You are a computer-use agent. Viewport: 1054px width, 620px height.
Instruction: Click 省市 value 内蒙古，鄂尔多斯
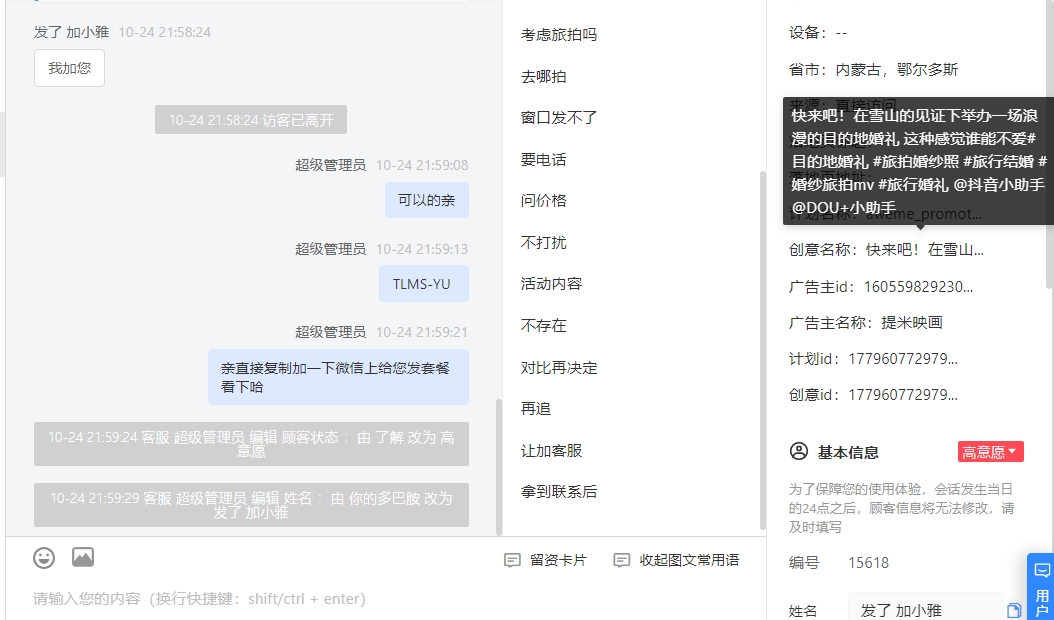click(897, 70)
